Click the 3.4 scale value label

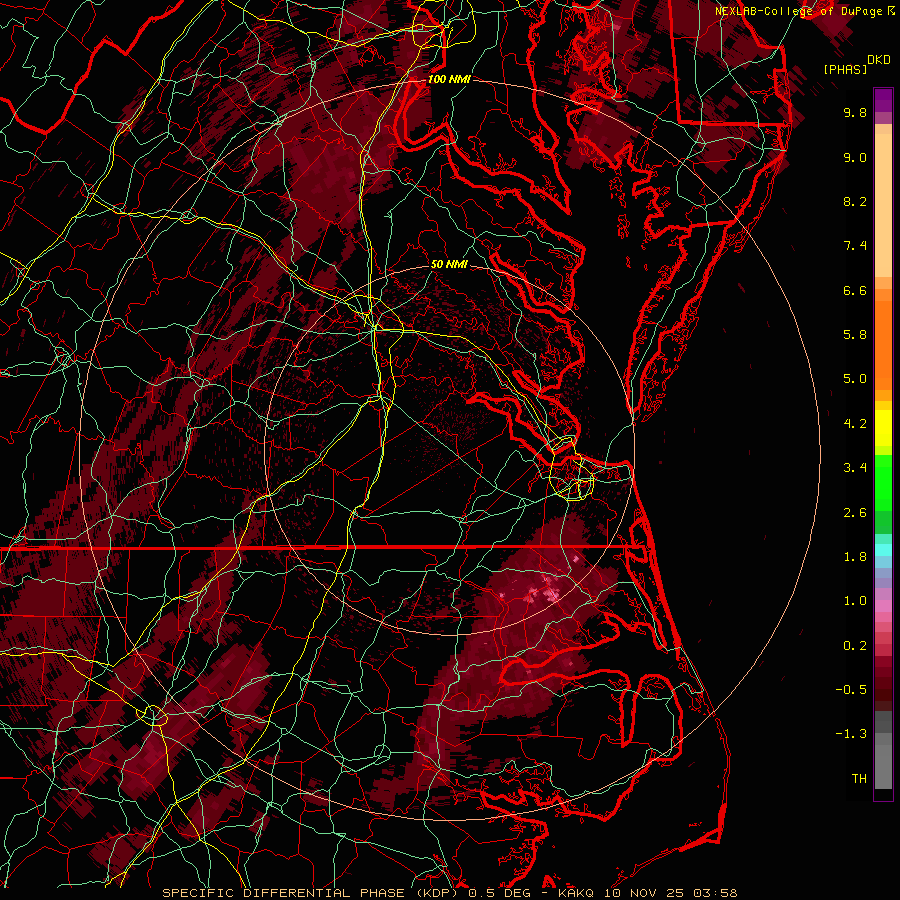click(855, 468)
